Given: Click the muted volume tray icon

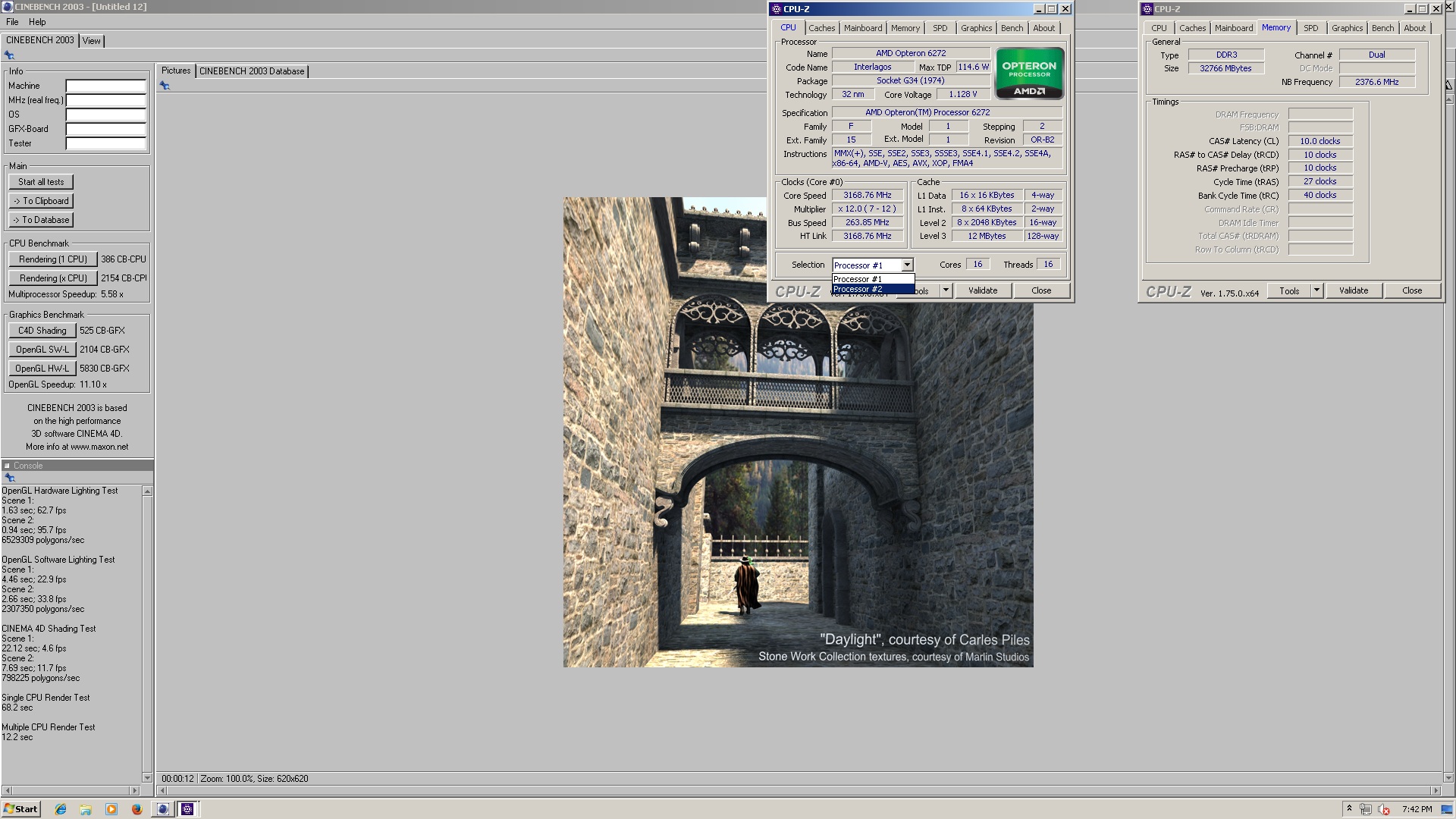Looking at the screenshot, I should 1384,809.
